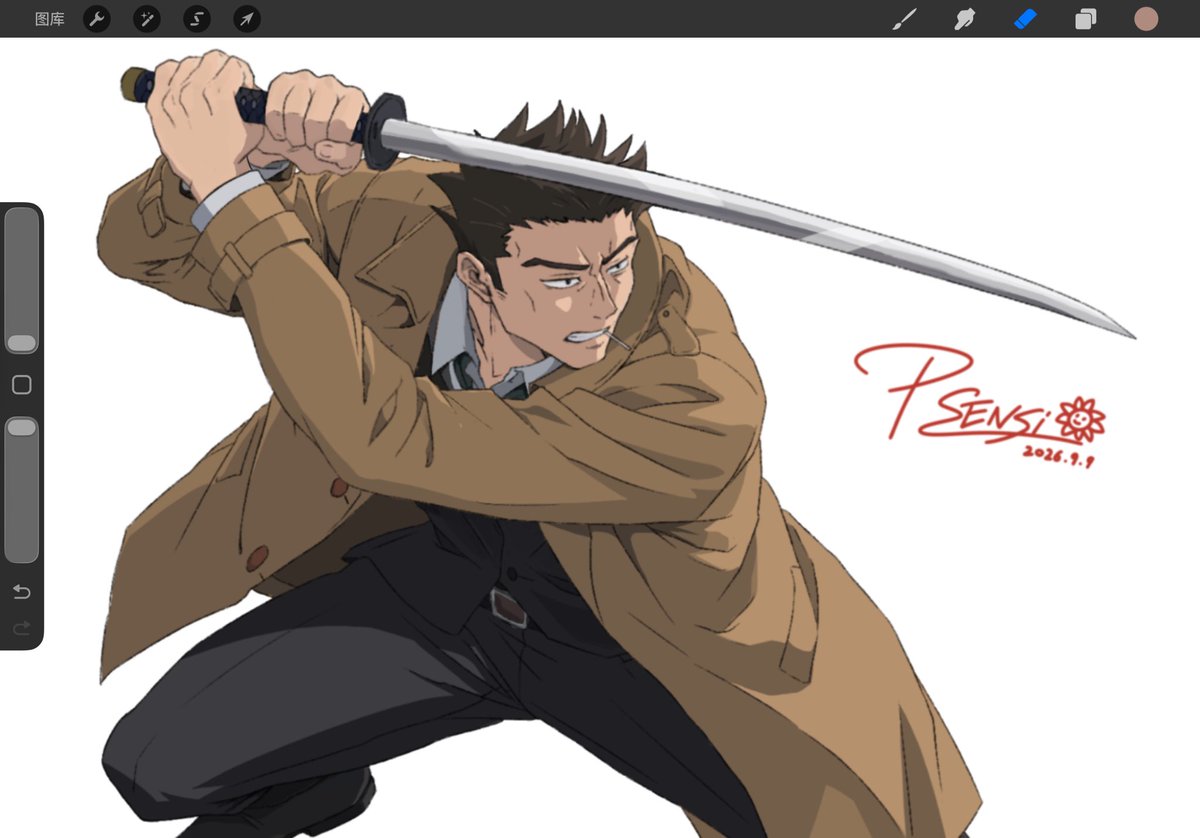Activate the Selection tool

click(x=197, y=19)
